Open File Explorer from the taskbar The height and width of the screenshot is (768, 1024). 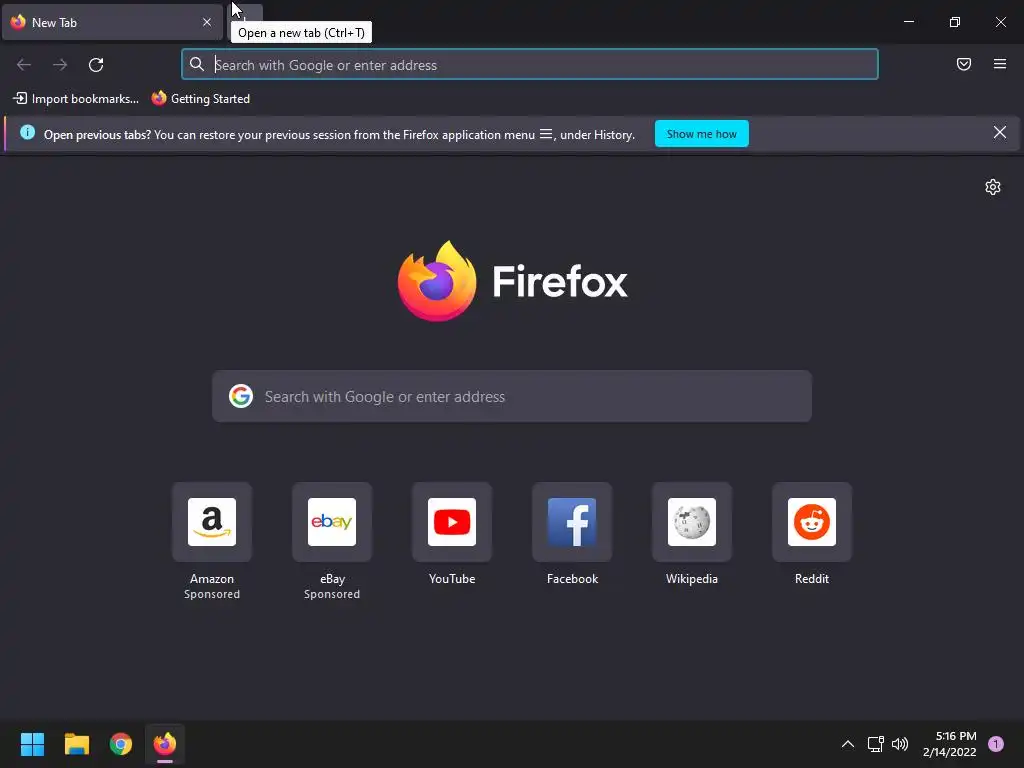point(76,744)
